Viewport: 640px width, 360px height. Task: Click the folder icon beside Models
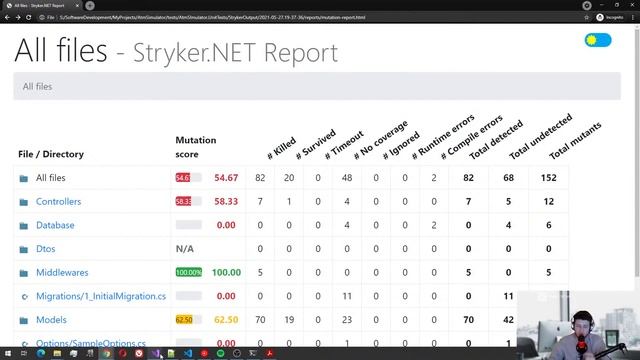(x=24, y=320)
